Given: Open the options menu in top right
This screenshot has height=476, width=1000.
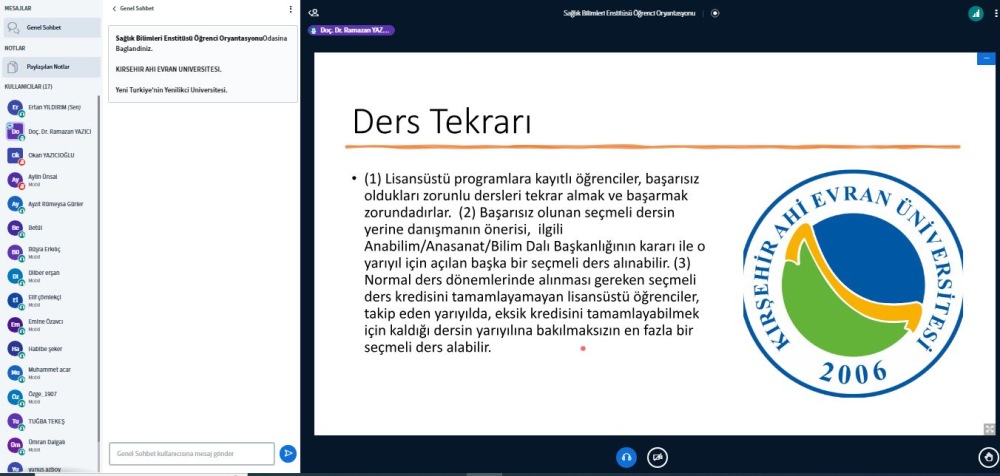Looking at the screenshot, I should click(996, 13).
